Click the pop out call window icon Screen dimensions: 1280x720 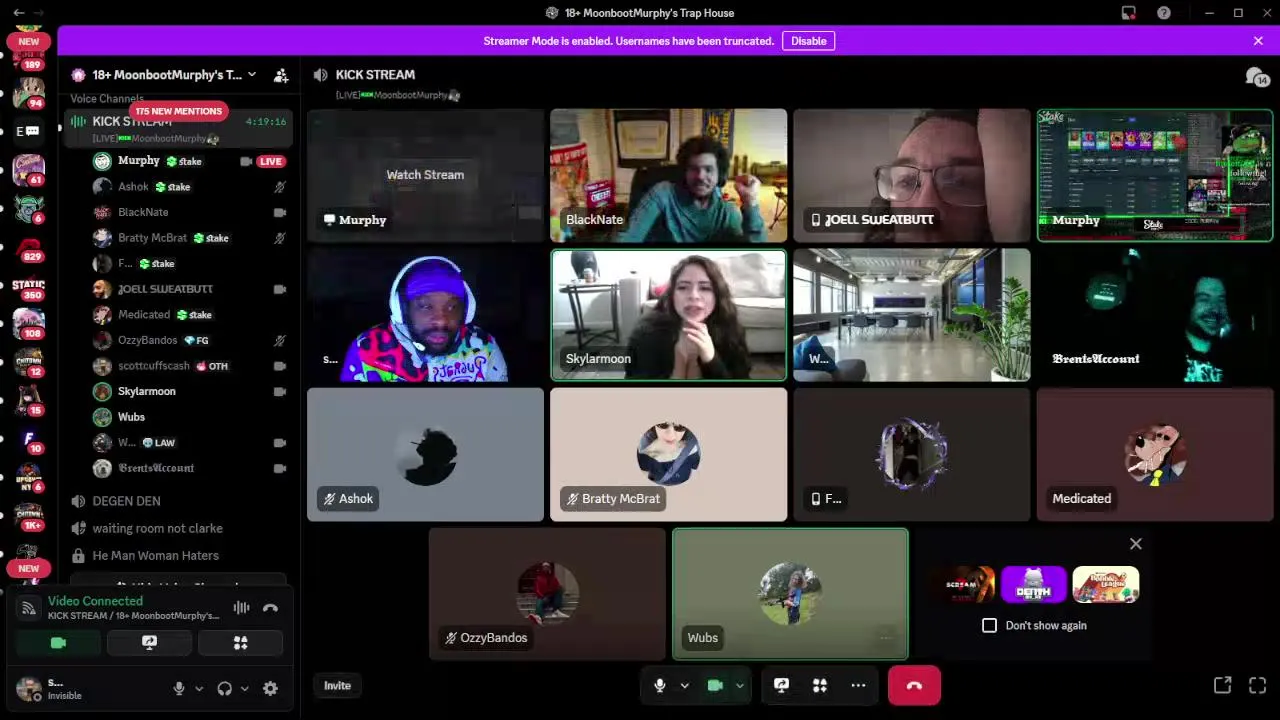point(1222,685)
